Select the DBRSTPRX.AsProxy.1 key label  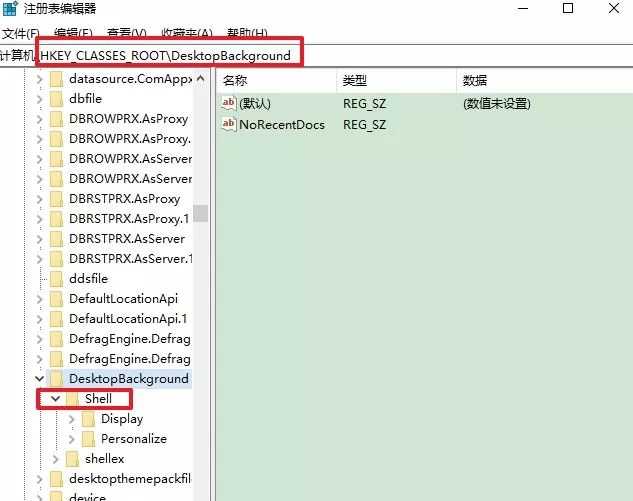[x=129, y=219]
